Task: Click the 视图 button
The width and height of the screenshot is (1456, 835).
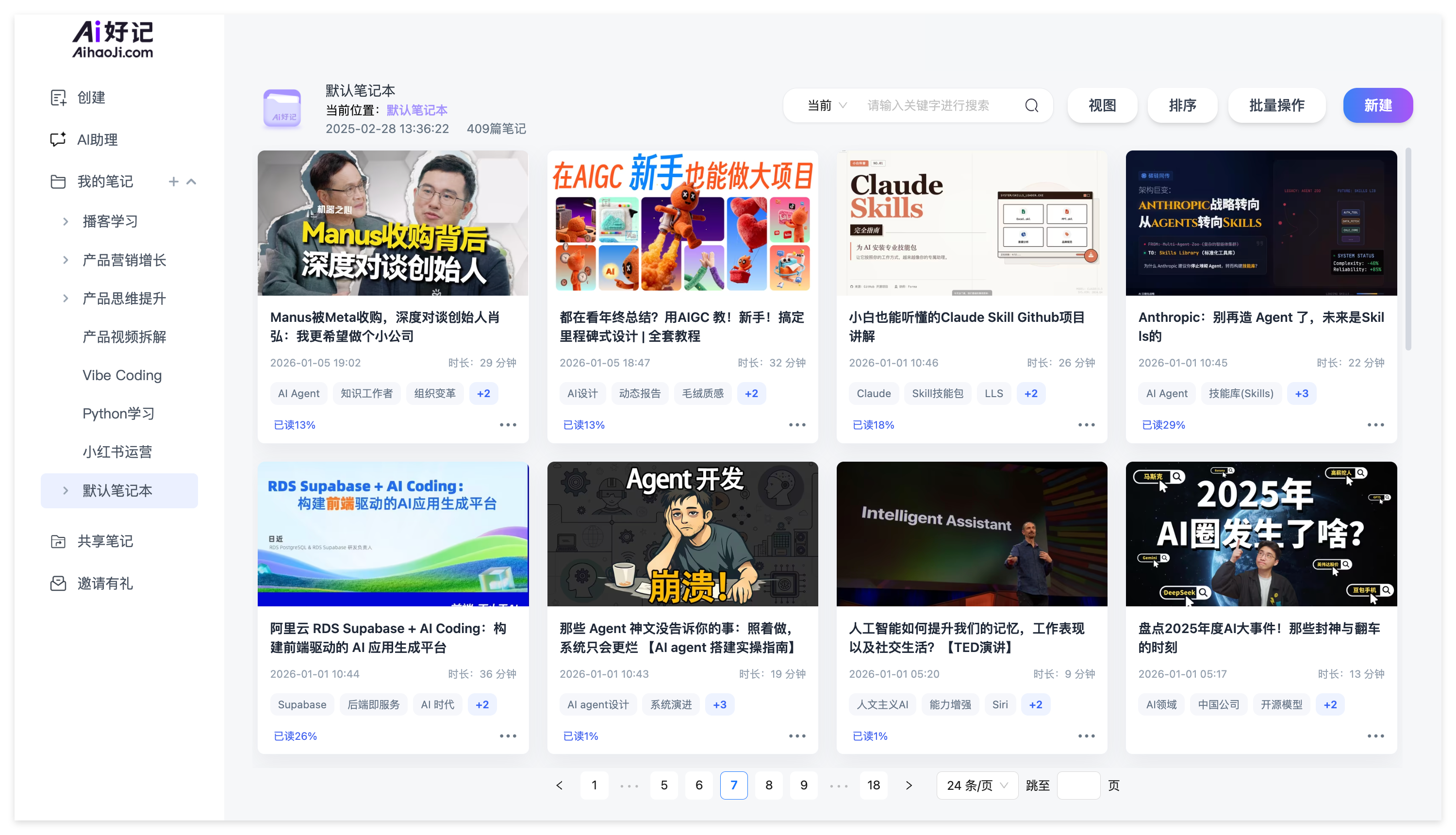Action: point(1102,105)
